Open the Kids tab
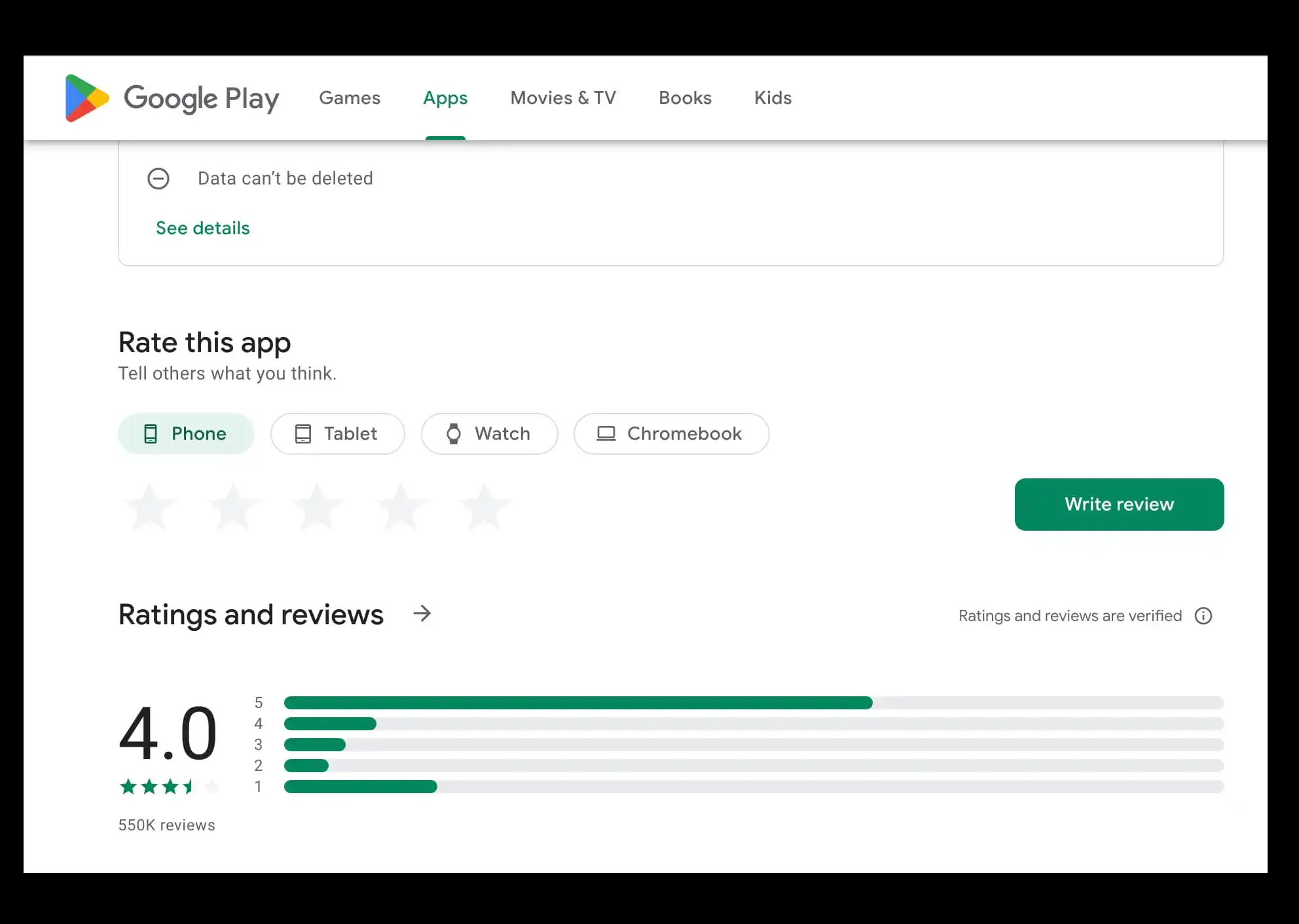 point(773,98)
